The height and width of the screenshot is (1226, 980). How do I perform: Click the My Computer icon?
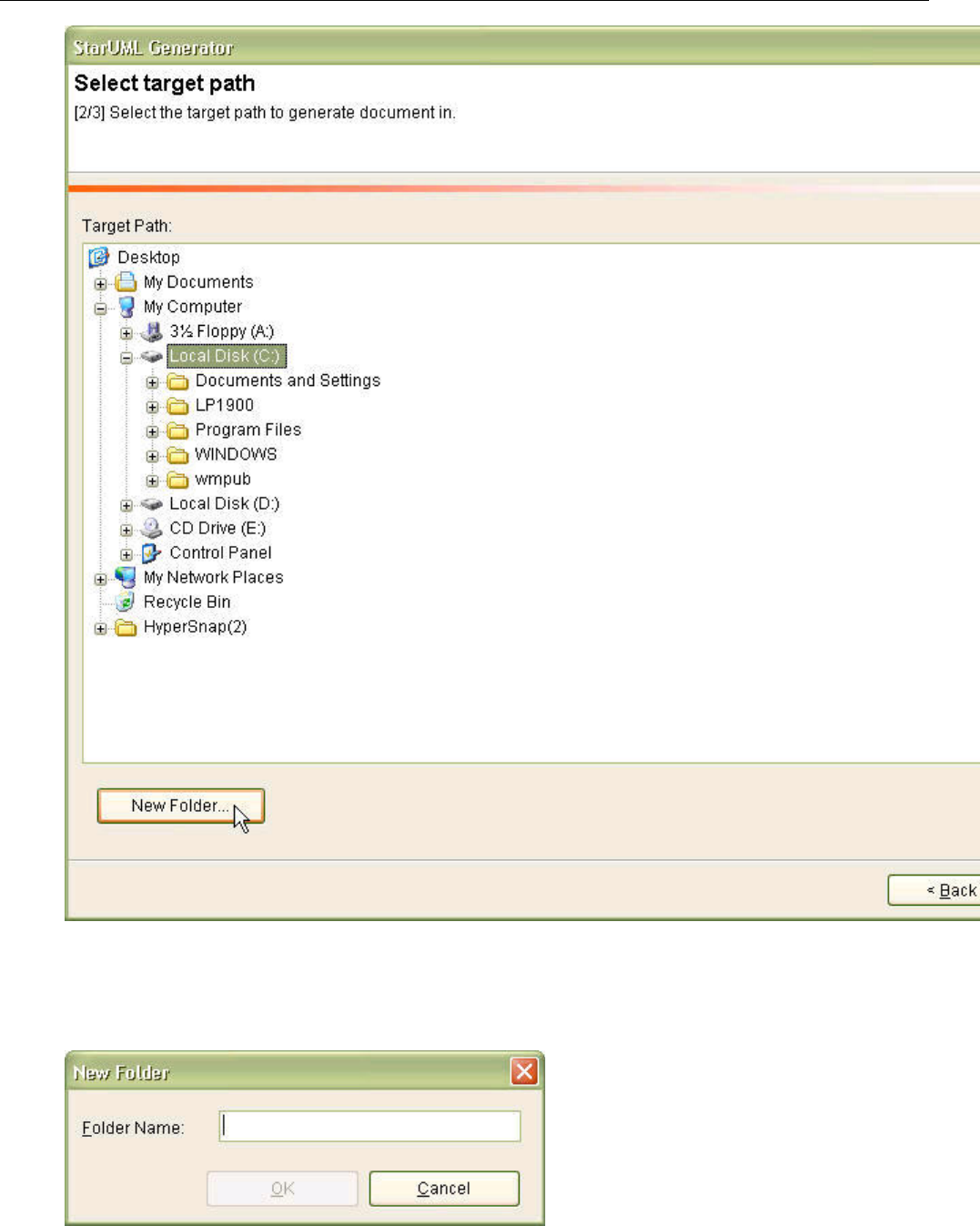(x=126, y=307)
